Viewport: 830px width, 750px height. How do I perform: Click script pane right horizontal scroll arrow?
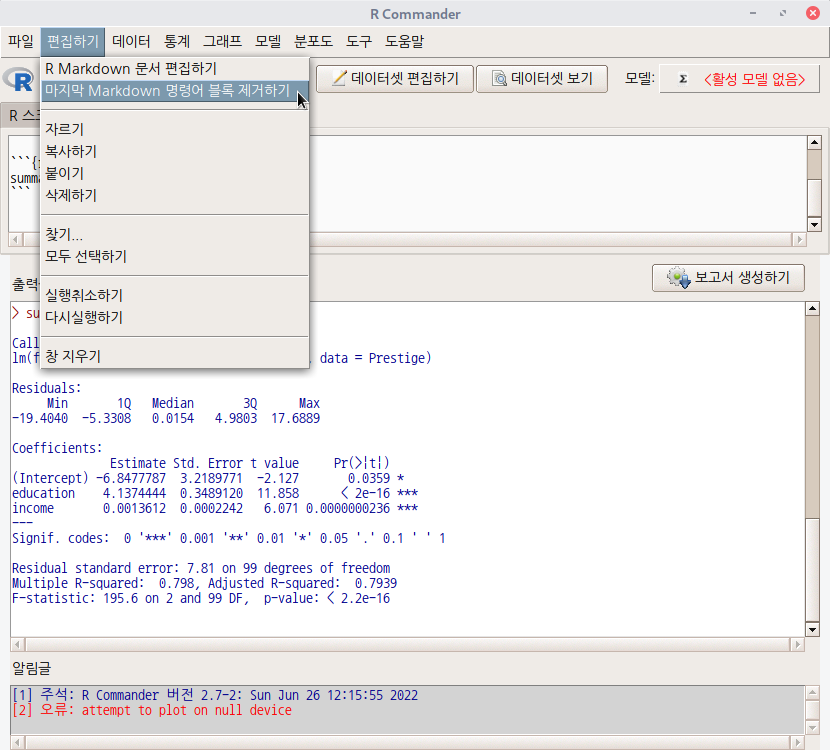pos(799,239)
